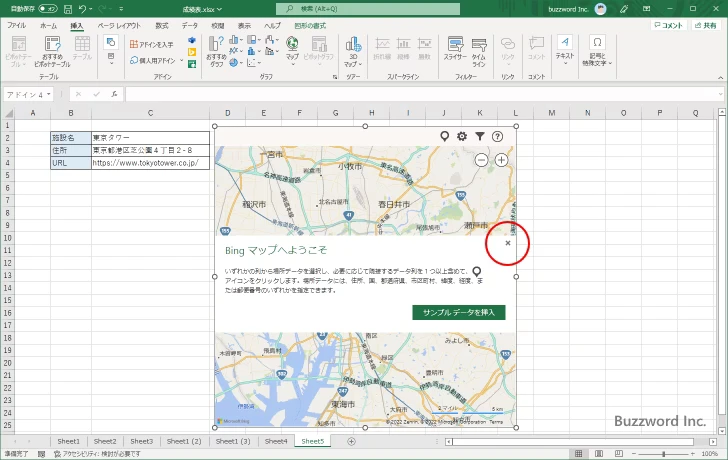
Task: Open the Shape Format (図形の書式) tab
Action: click(x=310, y=26)
